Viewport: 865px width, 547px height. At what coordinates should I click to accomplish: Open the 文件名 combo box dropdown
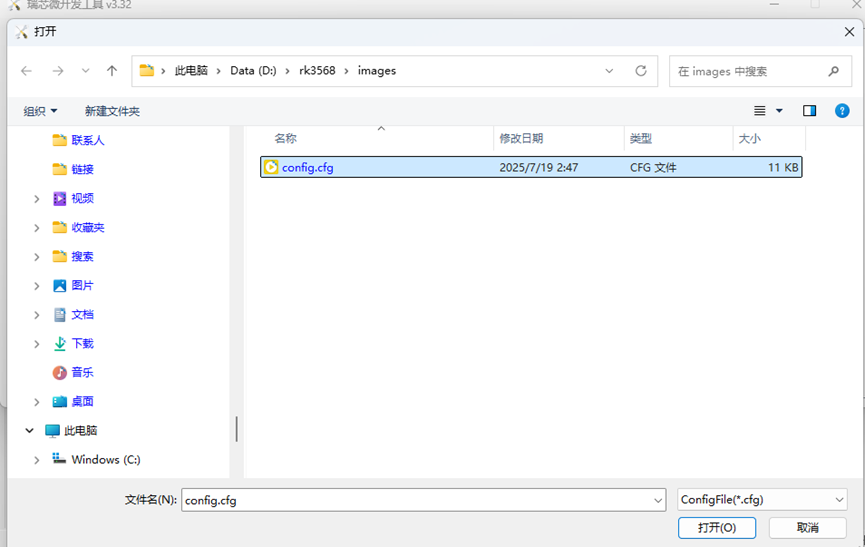(658, 500)
